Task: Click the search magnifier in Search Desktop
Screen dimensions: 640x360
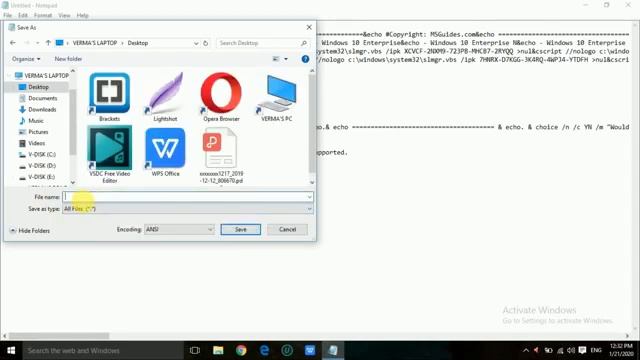Action: 304,43
